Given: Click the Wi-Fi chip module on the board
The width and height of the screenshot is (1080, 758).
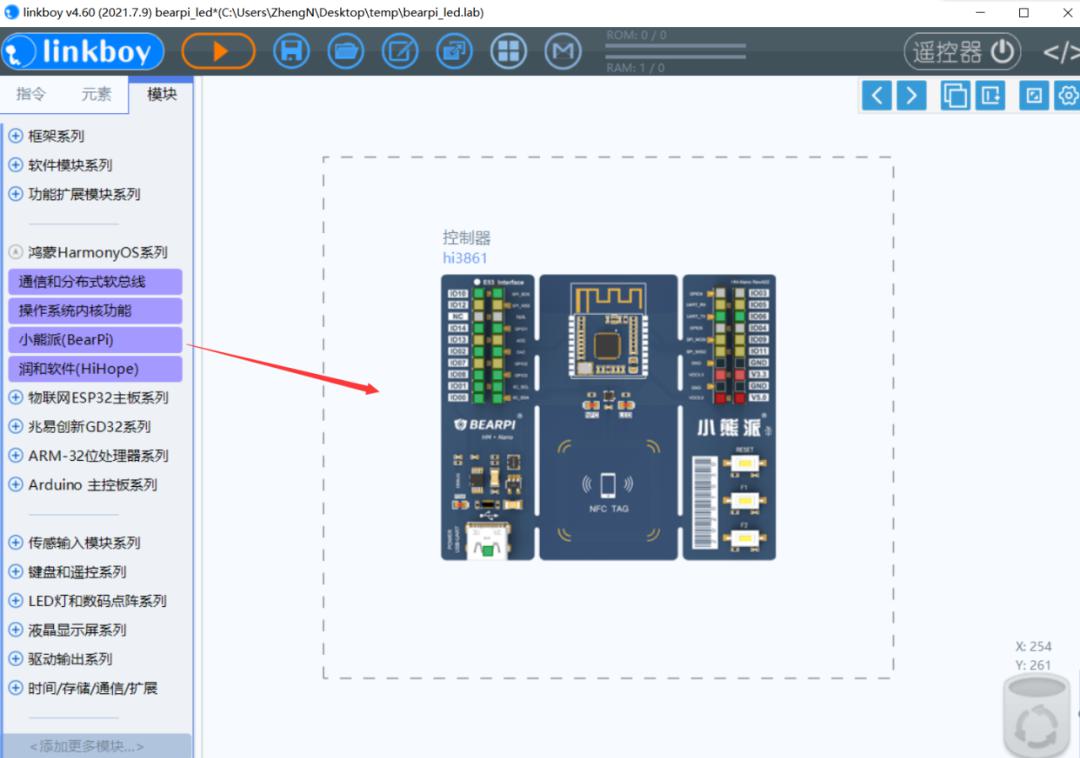Looking at the screenshot, I should click(608, 330).
